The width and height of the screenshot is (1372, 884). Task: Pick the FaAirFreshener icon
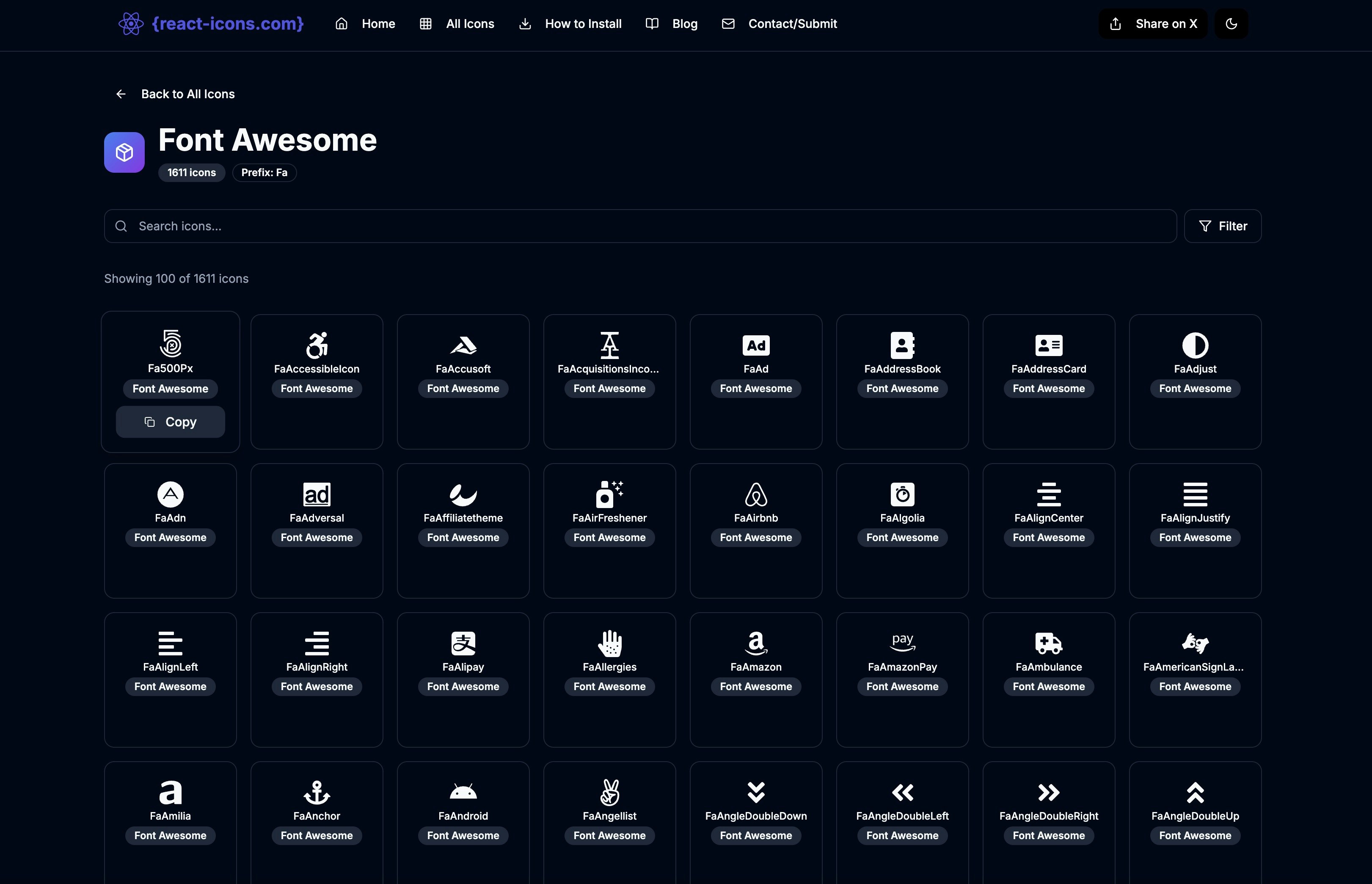pos(609,494)
